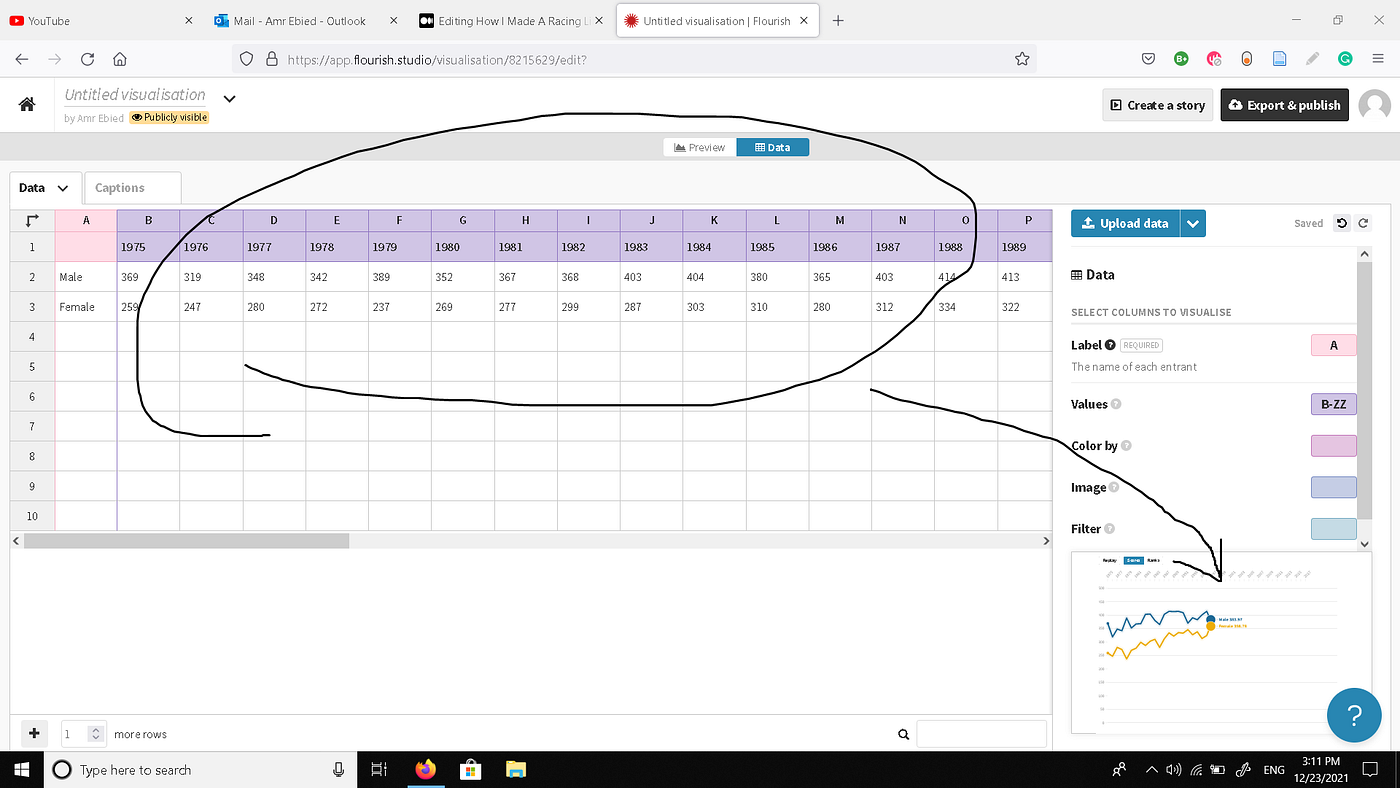Show info tooltip for Label
1400x788 pixels.
(1110, 345)
